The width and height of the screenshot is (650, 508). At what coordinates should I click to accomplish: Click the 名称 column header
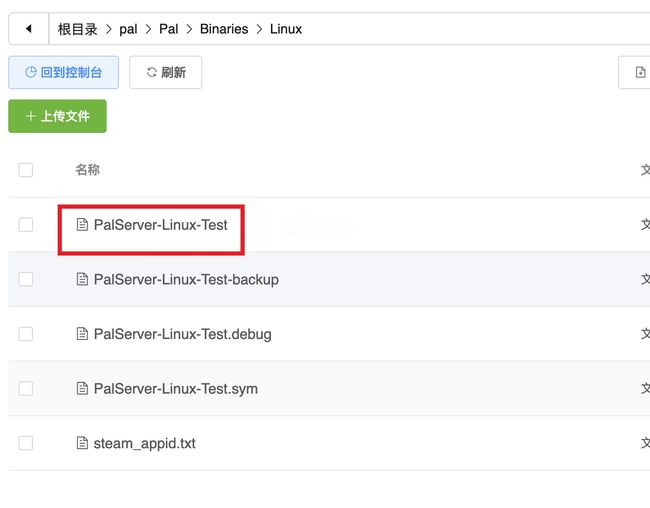[87, 170]
